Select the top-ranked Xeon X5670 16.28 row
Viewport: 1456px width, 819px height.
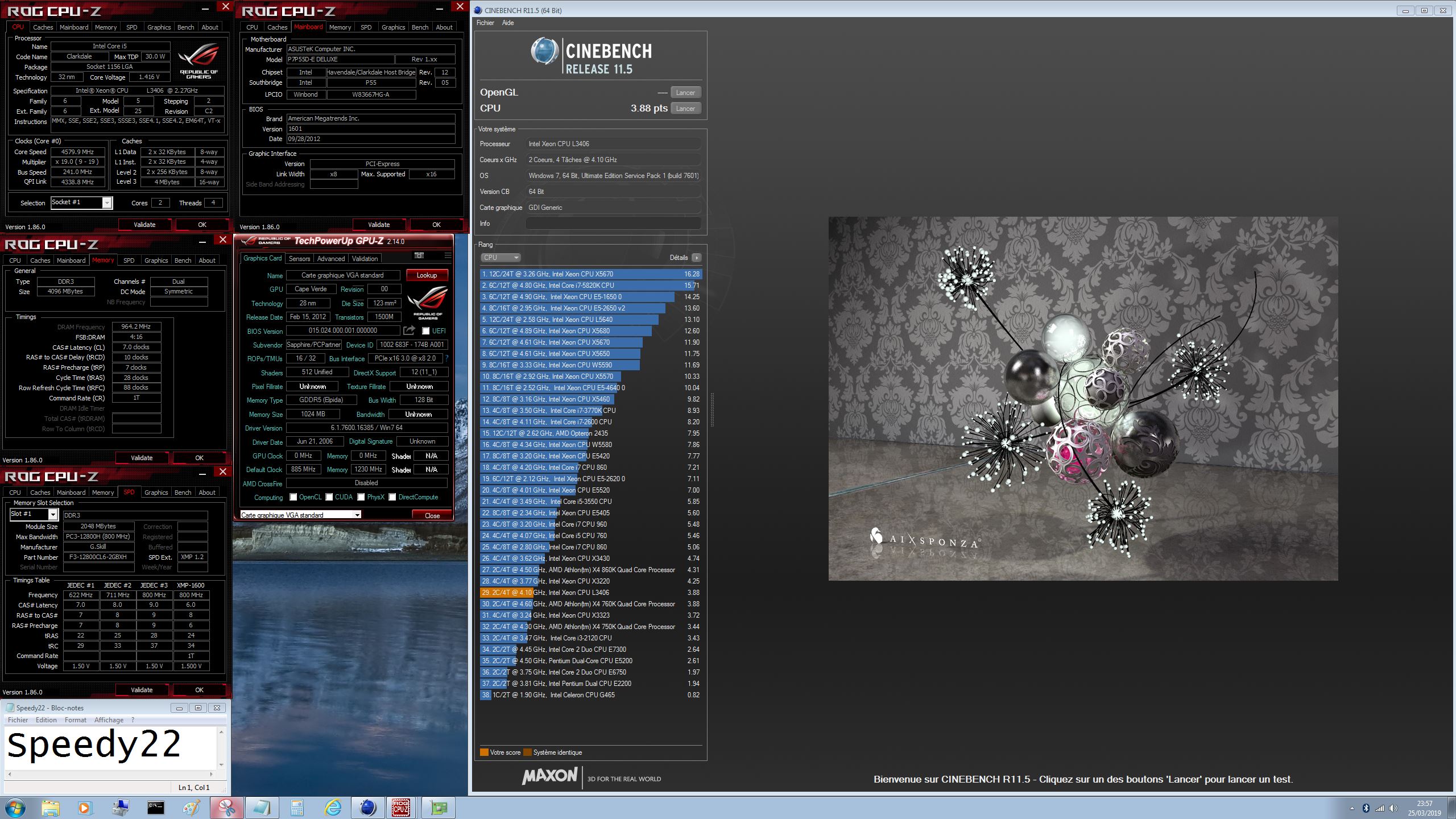[x=590, y=274]
